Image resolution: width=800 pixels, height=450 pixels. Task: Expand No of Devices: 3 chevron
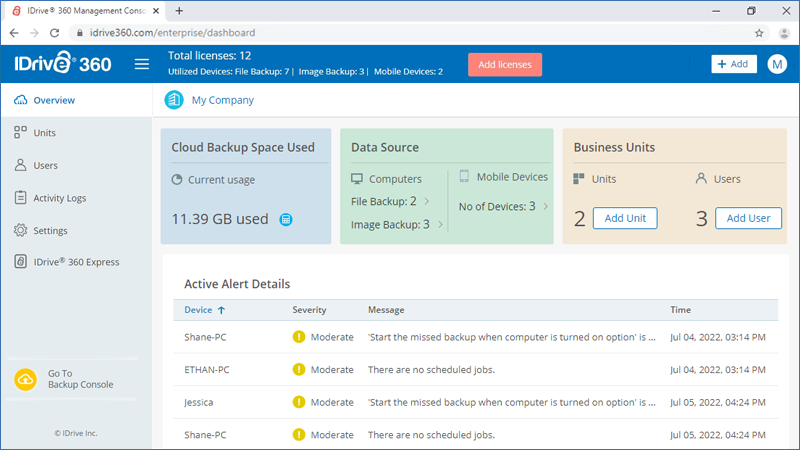click(545, 207)
